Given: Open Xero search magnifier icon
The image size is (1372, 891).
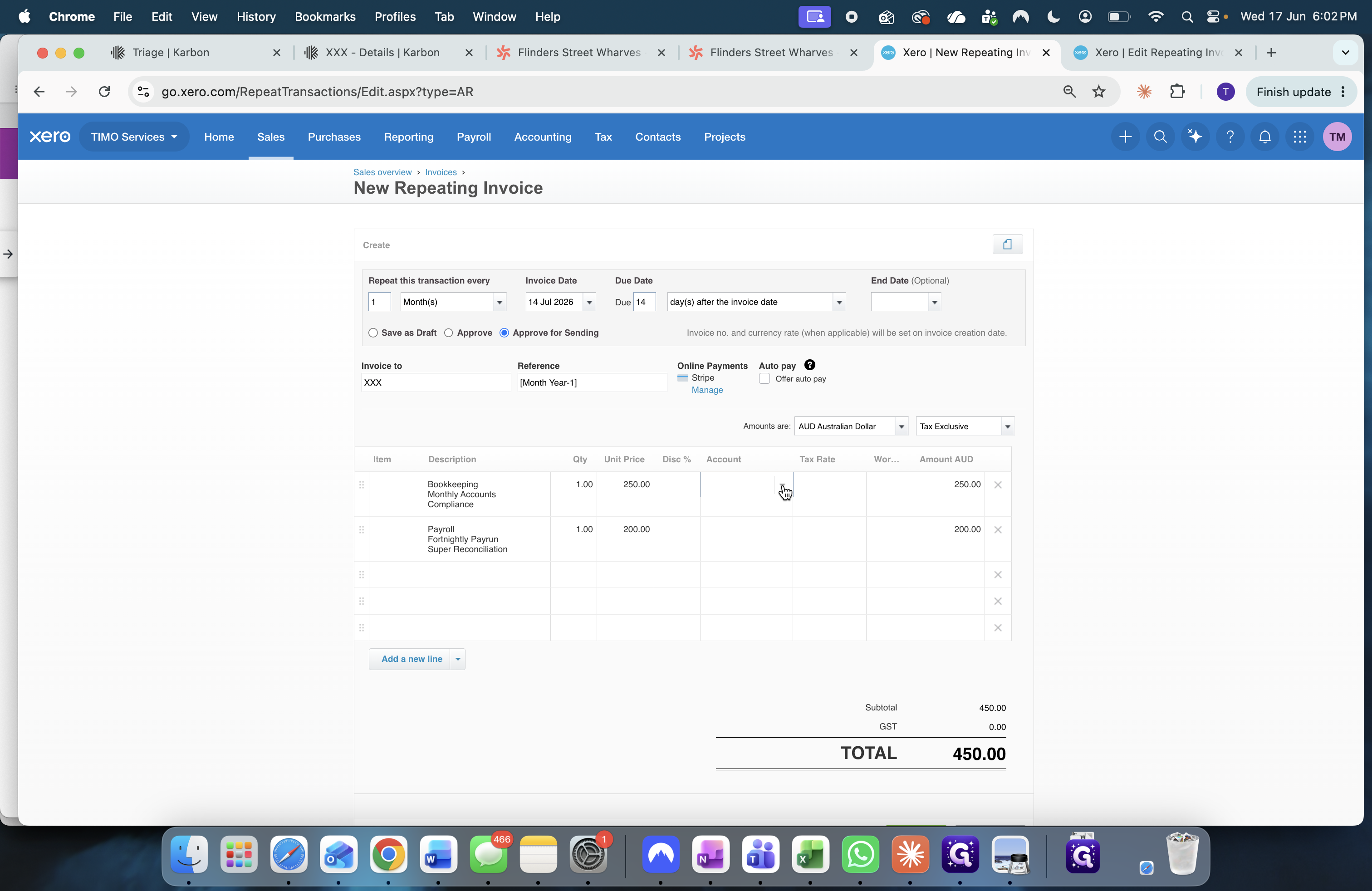Looking at the screenshot, I should 1160,137.
